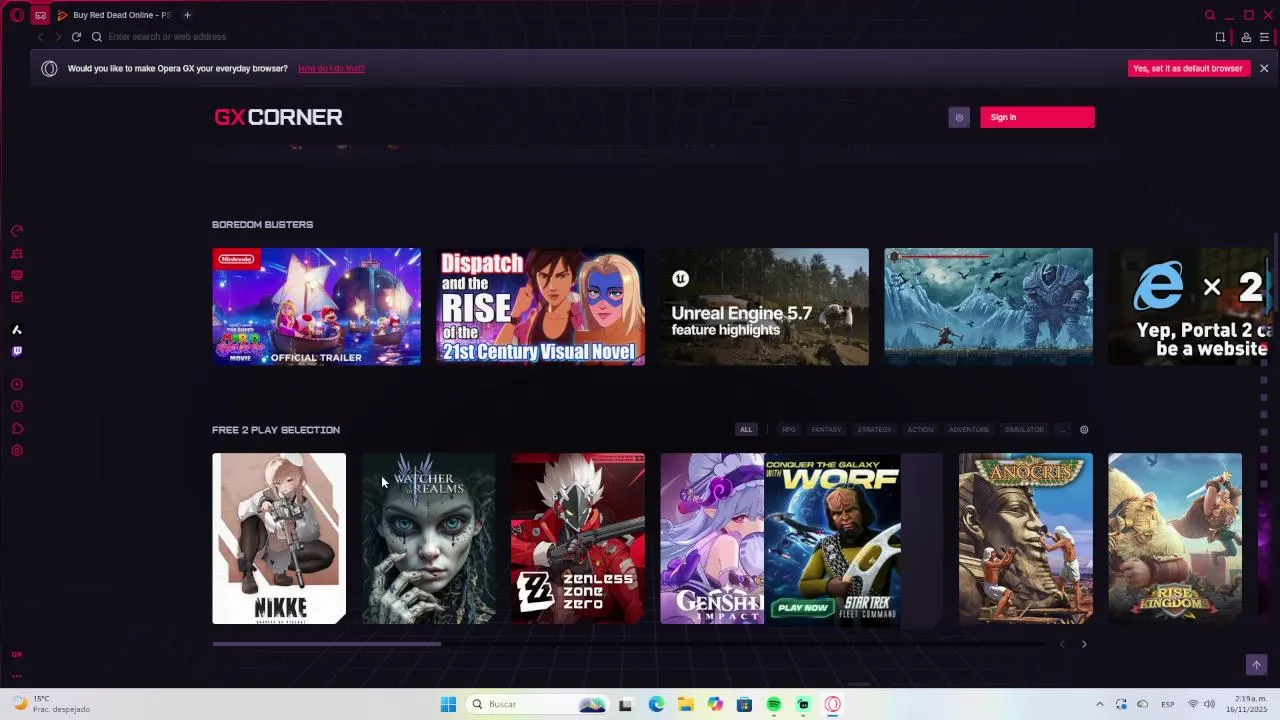Filter games by FANTASY
1280x720 pixels.
coord(826,430)
